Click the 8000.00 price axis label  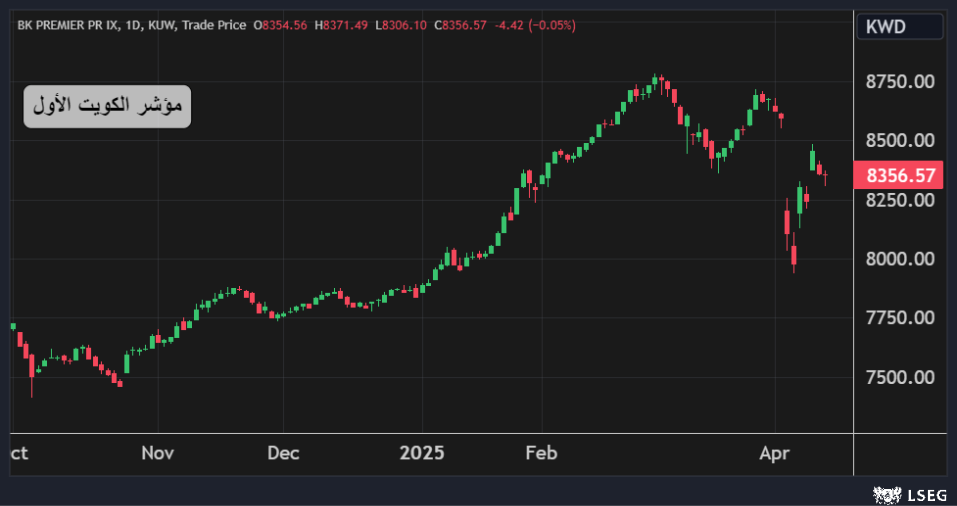[x=900, y=259]
